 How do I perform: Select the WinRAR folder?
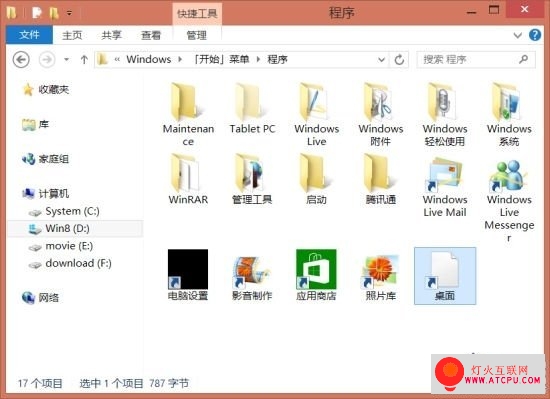[x=188, y=179]
